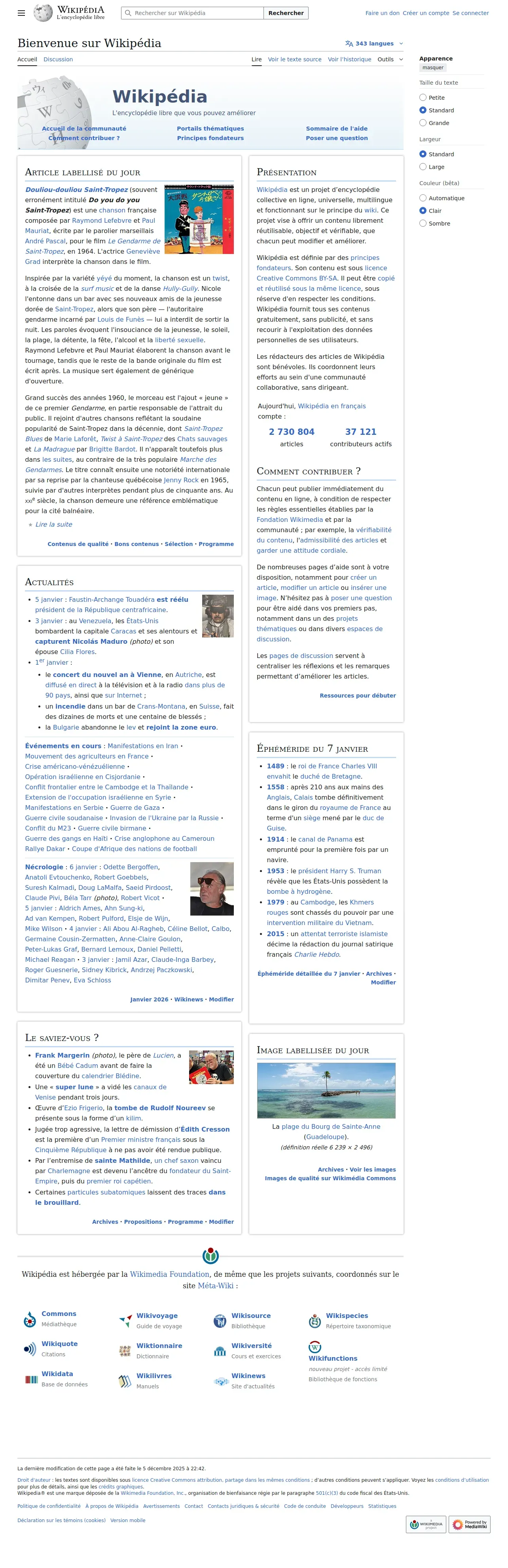
Task: Click the Faire un don link
Action: tap(383, 13)
